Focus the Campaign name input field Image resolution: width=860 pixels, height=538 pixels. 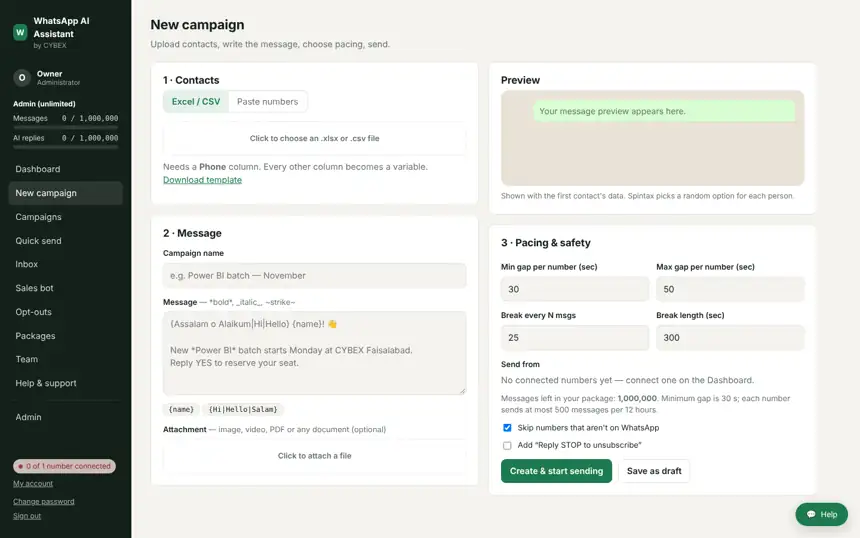click(314, 275)
